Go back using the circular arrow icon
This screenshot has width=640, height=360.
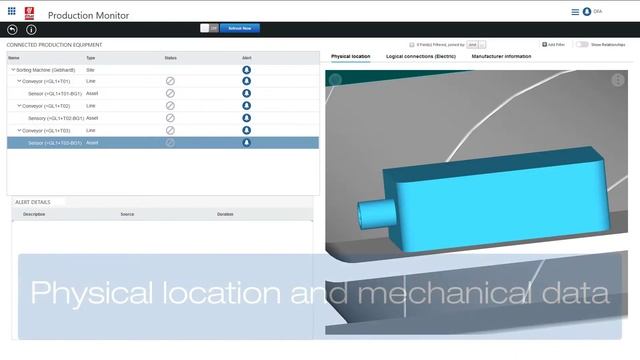(13, 30)
